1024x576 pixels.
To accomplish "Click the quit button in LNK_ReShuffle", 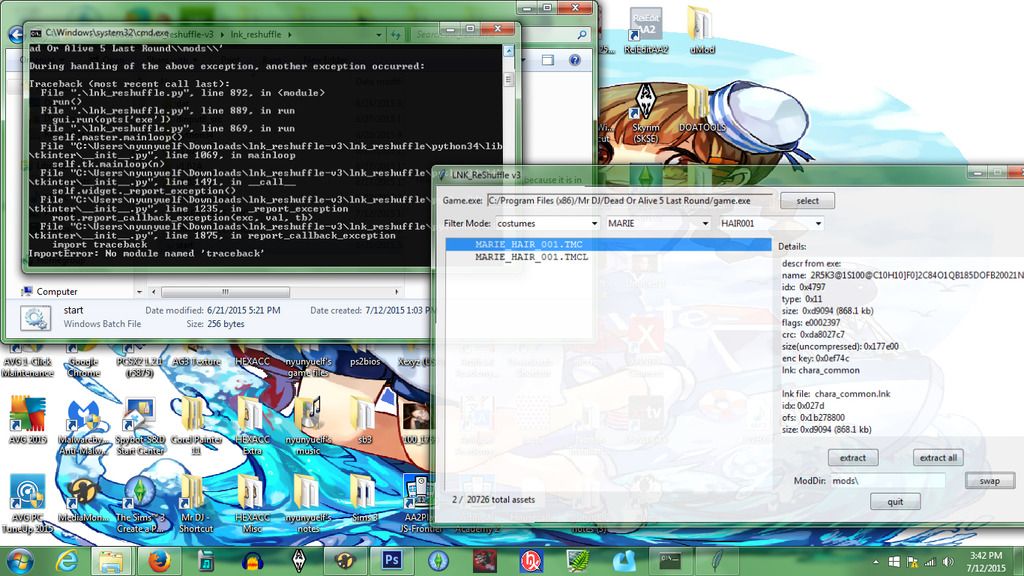I will (895, 502).
